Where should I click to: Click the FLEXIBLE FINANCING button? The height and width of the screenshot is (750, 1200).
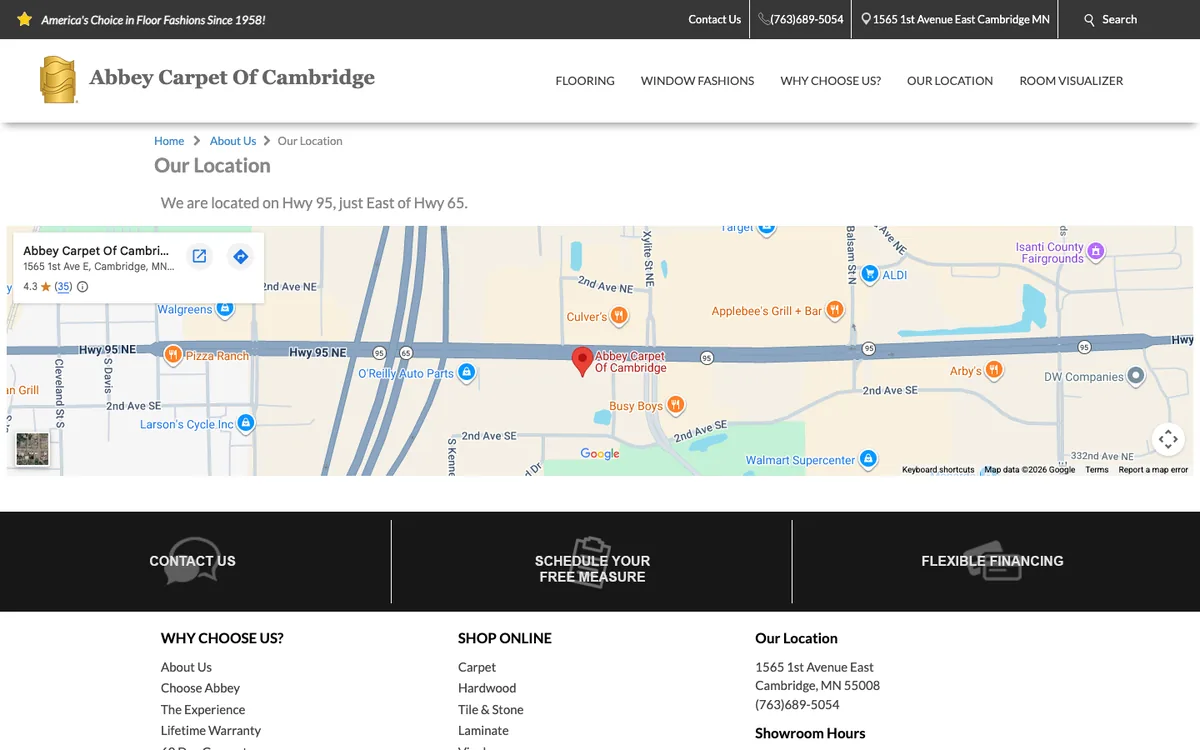(992, 561)
